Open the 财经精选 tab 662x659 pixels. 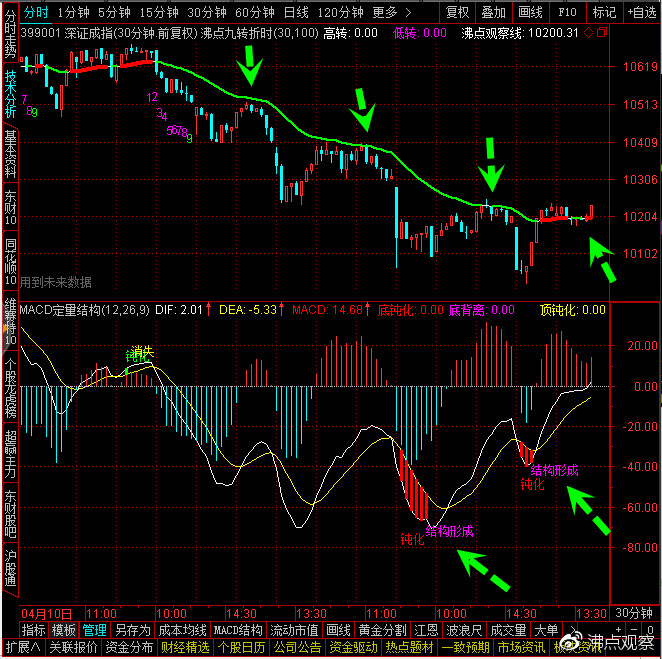(185, 647)
